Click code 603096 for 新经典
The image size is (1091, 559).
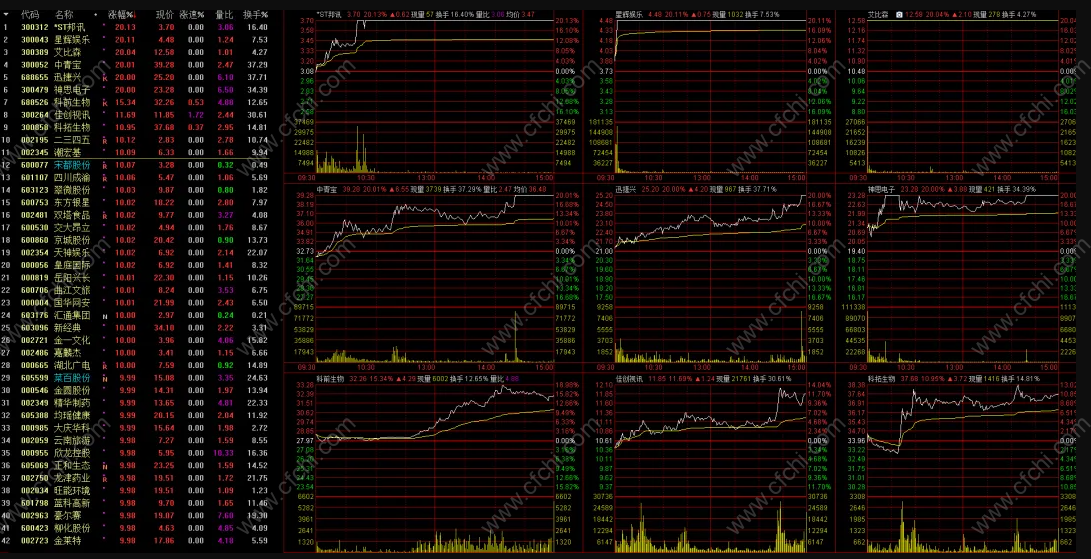coord(34,328)
